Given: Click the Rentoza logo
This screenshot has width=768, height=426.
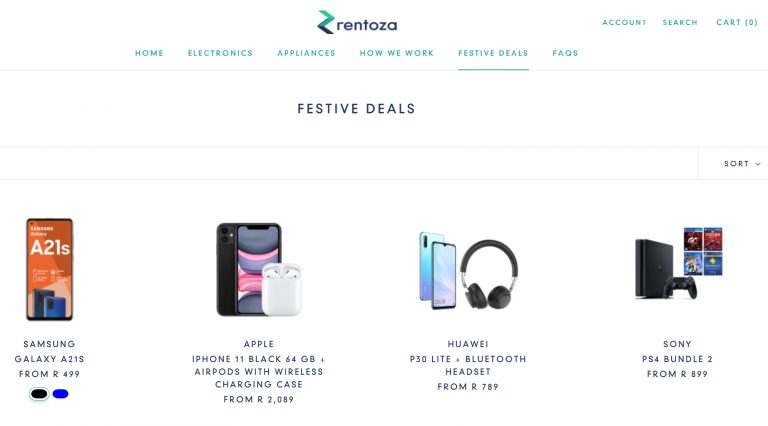Looking at the screenshot, I should coord(357,22).
